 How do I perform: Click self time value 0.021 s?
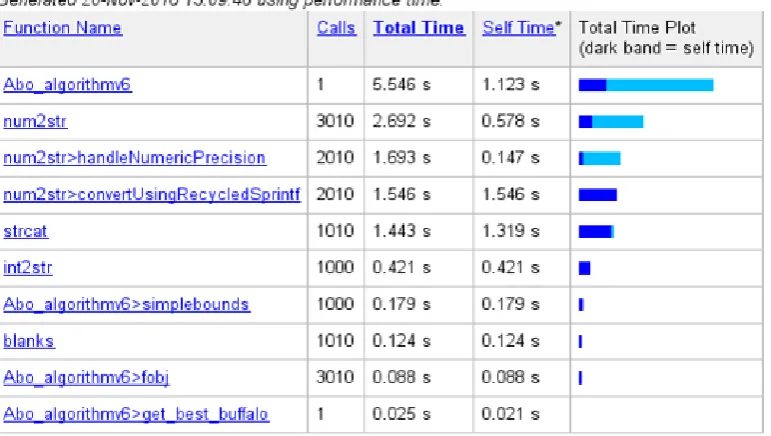(x=510, y=414)
